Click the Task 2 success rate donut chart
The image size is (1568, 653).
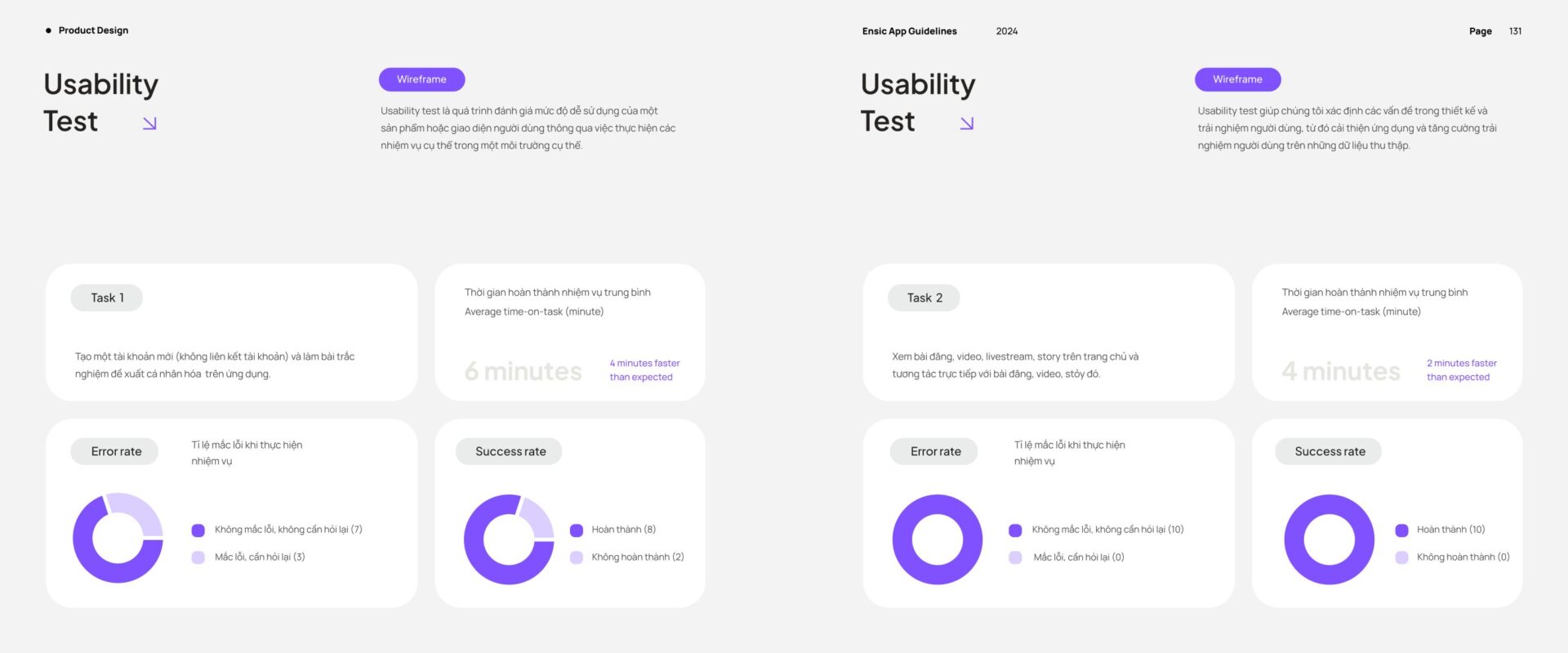(1330, 539)
